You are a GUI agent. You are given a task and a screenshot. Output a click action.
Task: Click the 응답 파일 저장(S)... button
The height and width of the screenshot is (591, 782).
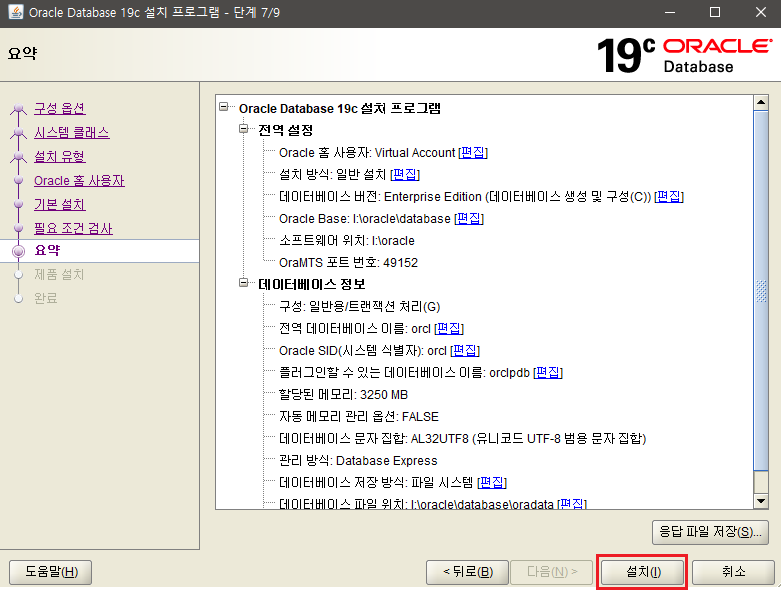(710, 532)
